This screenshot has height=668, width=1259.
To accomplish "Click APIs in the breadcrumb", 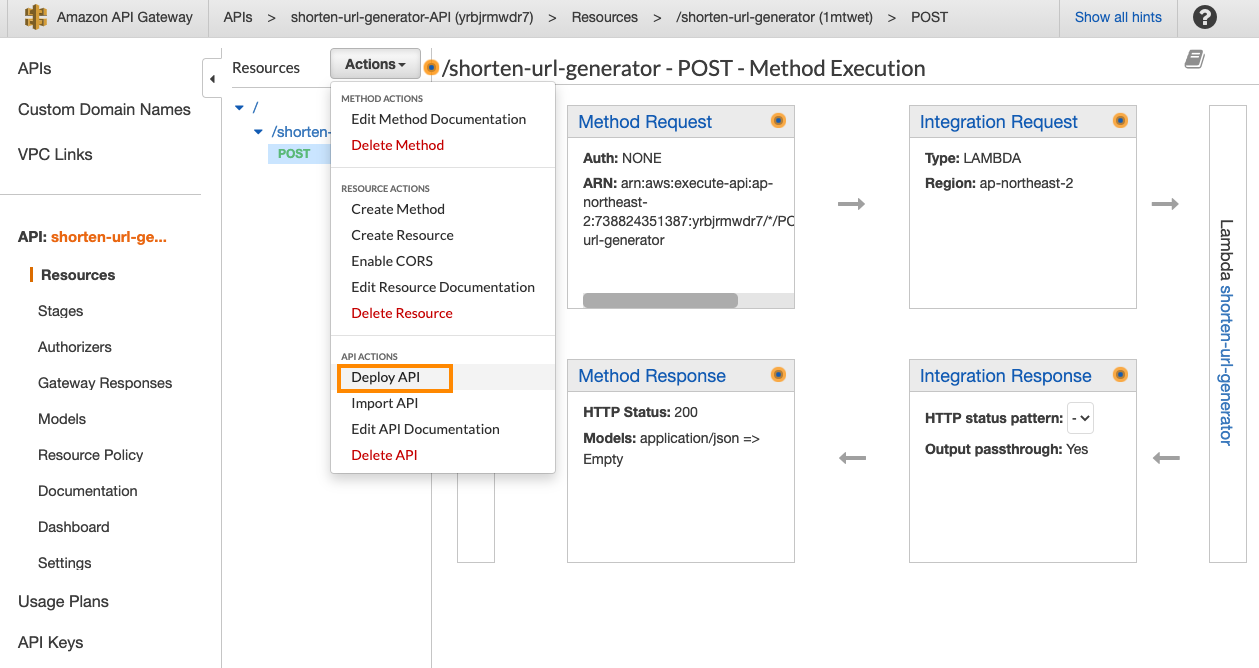I will 238,17.
